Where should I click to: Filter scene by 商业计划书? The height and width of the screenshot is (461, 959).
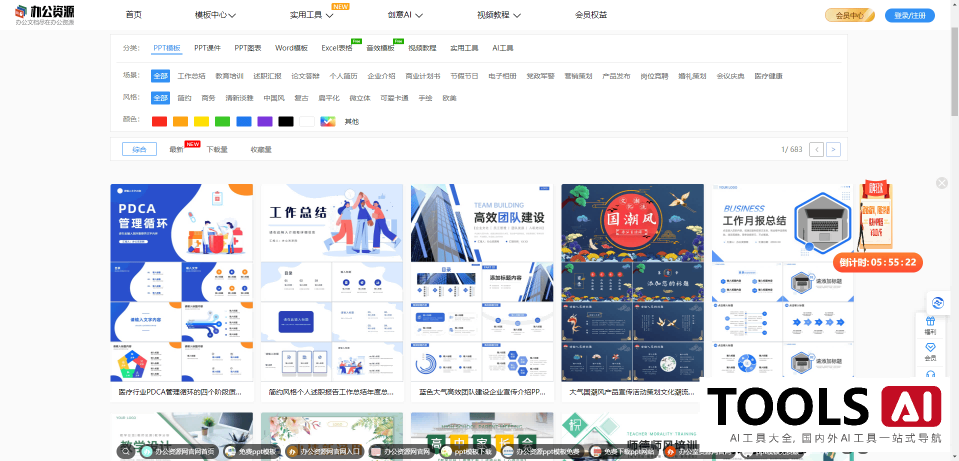(423, 76)
